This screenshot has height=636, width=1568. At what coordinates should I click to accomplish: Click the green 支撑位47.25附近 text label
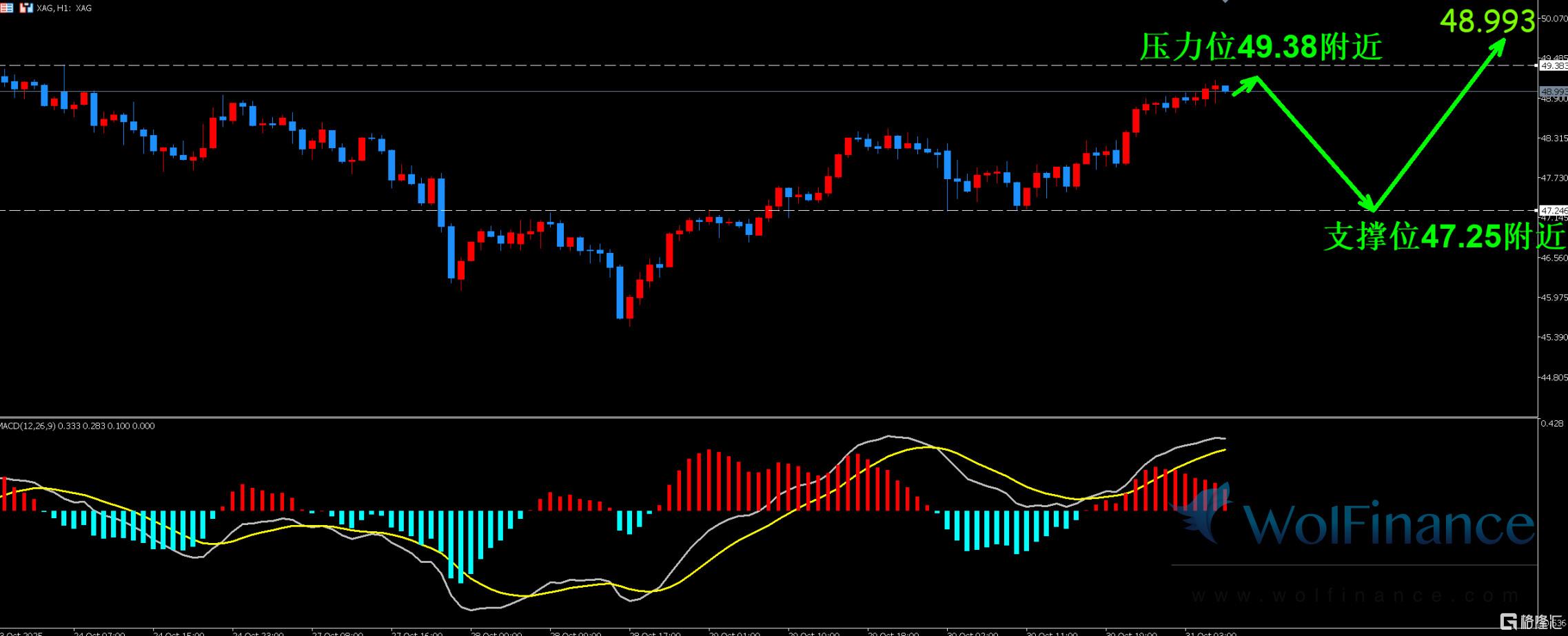(1444, 237)
